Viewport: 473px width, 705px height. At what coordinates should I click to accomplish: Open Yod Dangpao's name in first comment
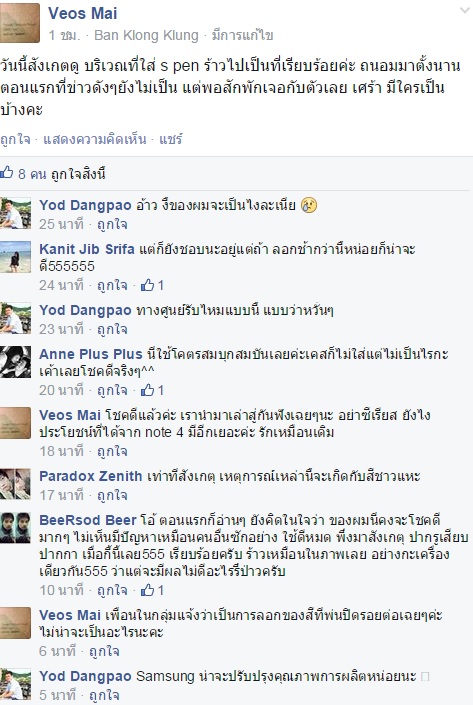pyautogui.click(x=85, y=205)
